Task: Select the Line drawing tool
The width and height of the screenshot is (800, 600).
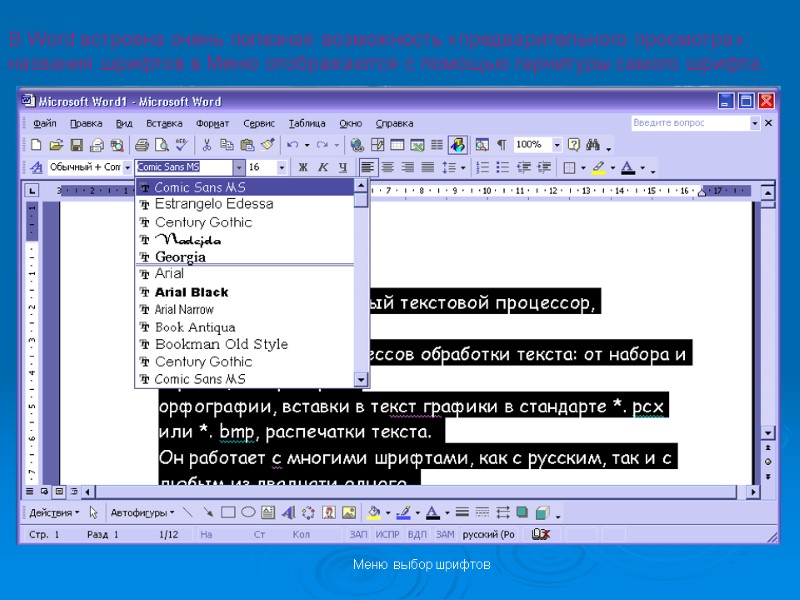Action: pyautogui.click(x=188, y=512)
